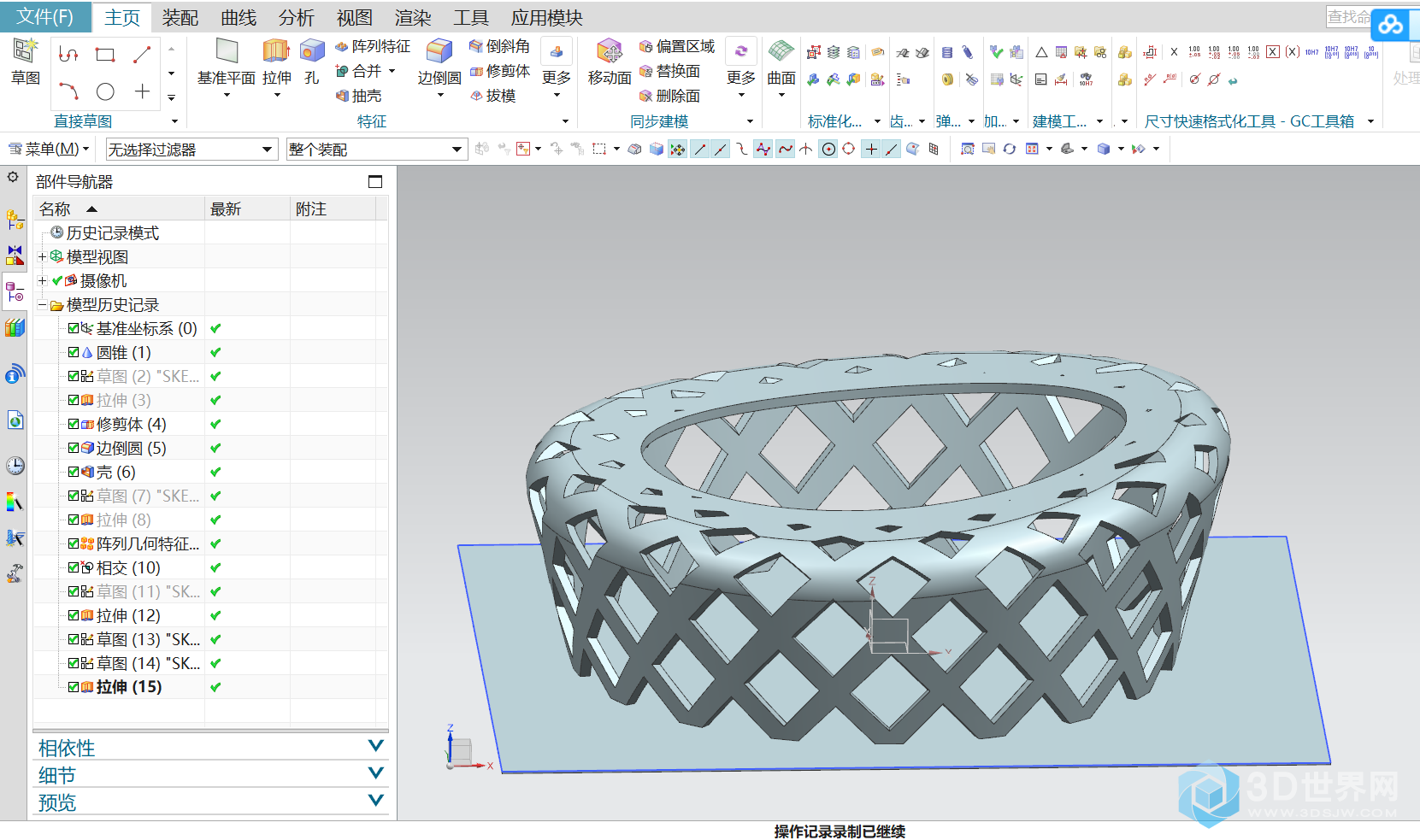Uncheck the 修剪体 (4) feature checkbox
Image resolution: width=1420 pixels, height=840 pixels.
pos(74,424)
